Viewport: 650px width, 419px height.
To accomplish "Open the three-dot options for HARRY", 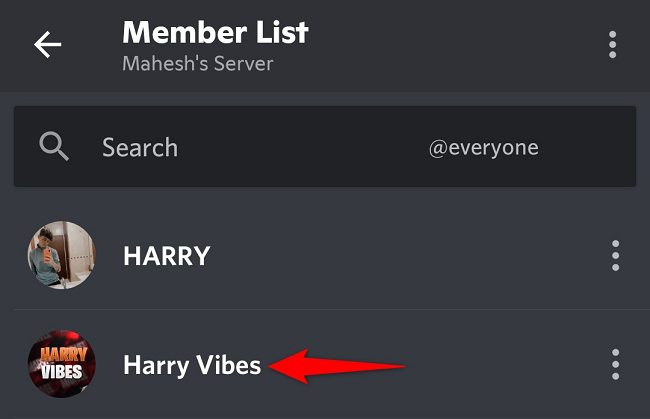I will (x=615, y=255).
